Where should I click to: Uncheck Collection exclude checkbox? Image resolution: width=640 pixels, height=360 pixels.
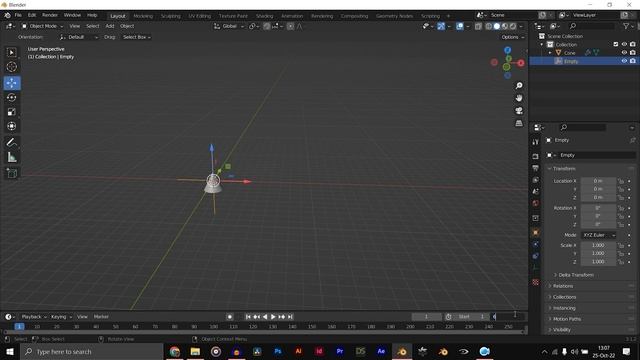tap(616, 44)
